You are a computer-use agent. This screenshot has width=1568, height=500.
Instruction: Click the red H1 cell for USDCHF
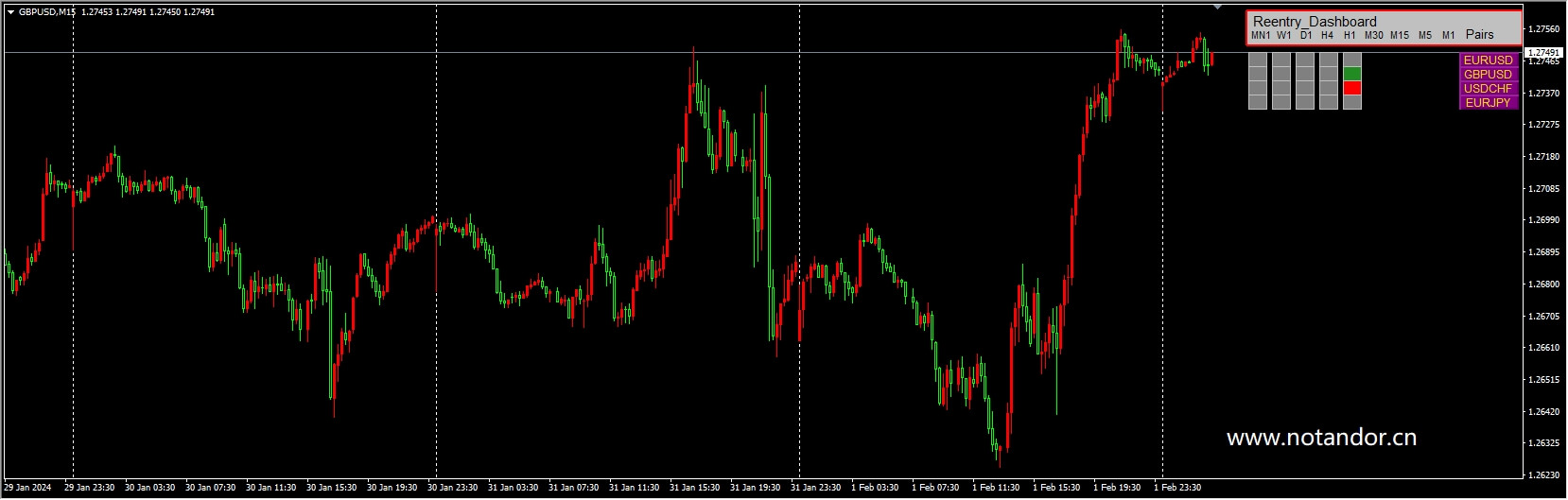(1352, 88)
